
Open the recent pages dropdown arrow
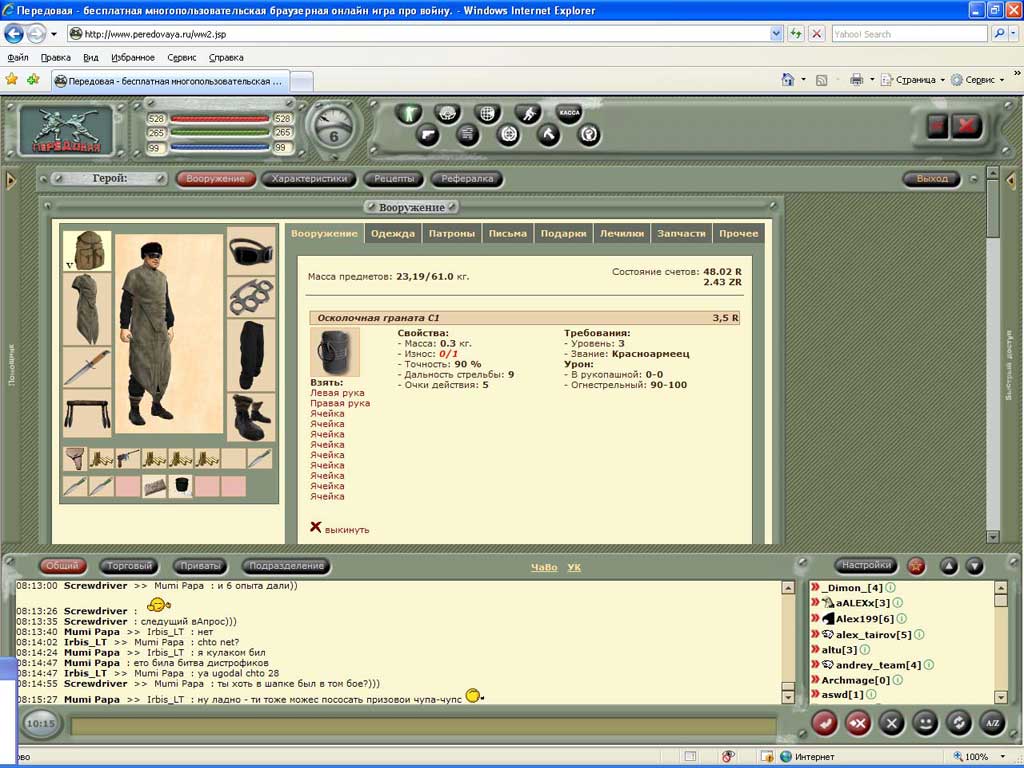click(54, 34)
